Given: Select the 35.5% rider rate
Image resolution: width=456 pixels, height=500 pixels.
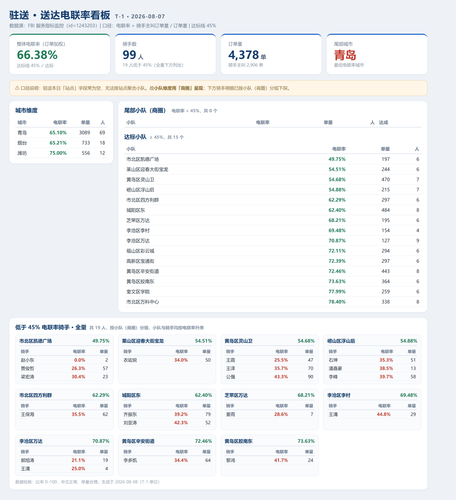Looking at the screenshot, I should pos(78,414).
